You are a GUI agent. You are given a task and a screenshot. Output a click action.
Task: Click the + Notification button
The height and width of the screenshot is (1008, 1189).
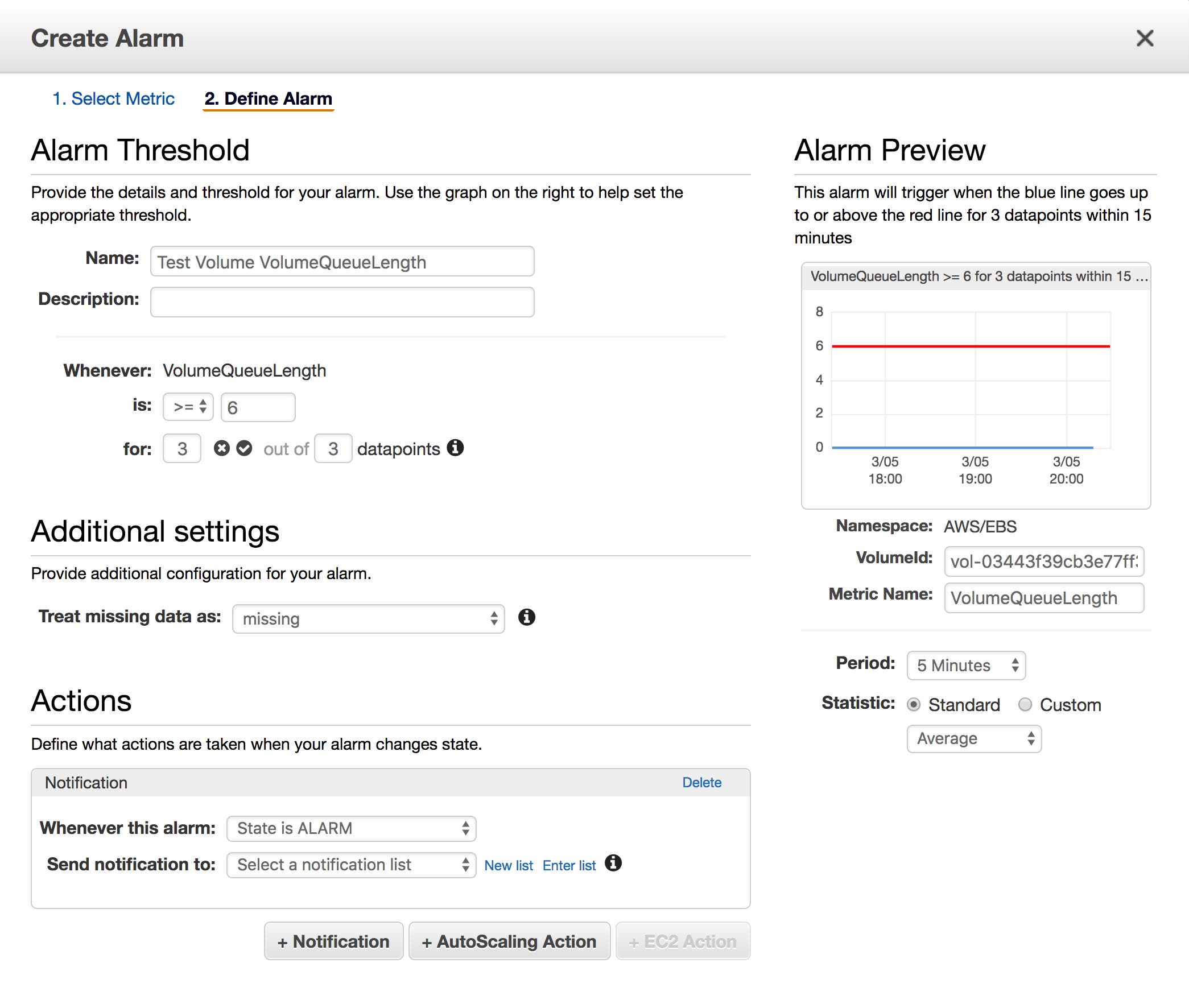click(334, 941)
